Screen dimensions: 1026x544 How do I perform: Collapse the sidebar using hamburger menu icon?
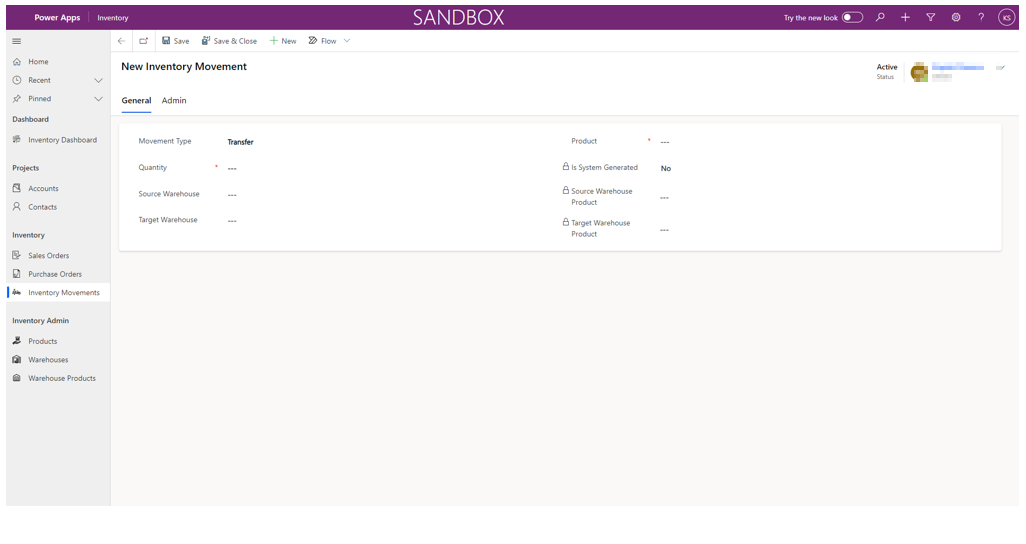[x=17, y=41]
